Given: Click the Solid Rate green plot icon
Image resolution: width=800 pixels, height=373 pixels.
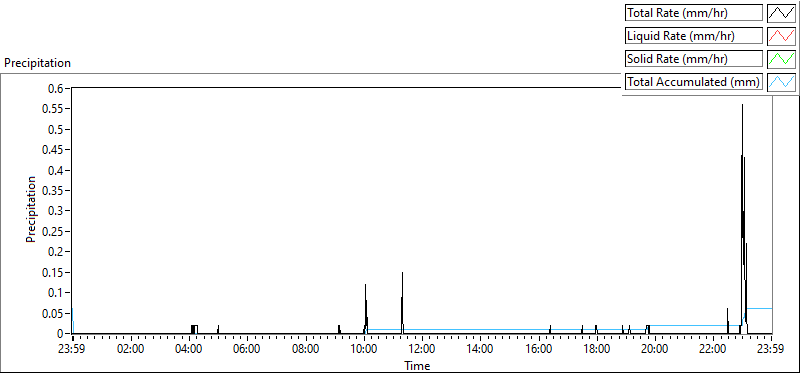Looking at the screenshot, I should coord(781,59).
